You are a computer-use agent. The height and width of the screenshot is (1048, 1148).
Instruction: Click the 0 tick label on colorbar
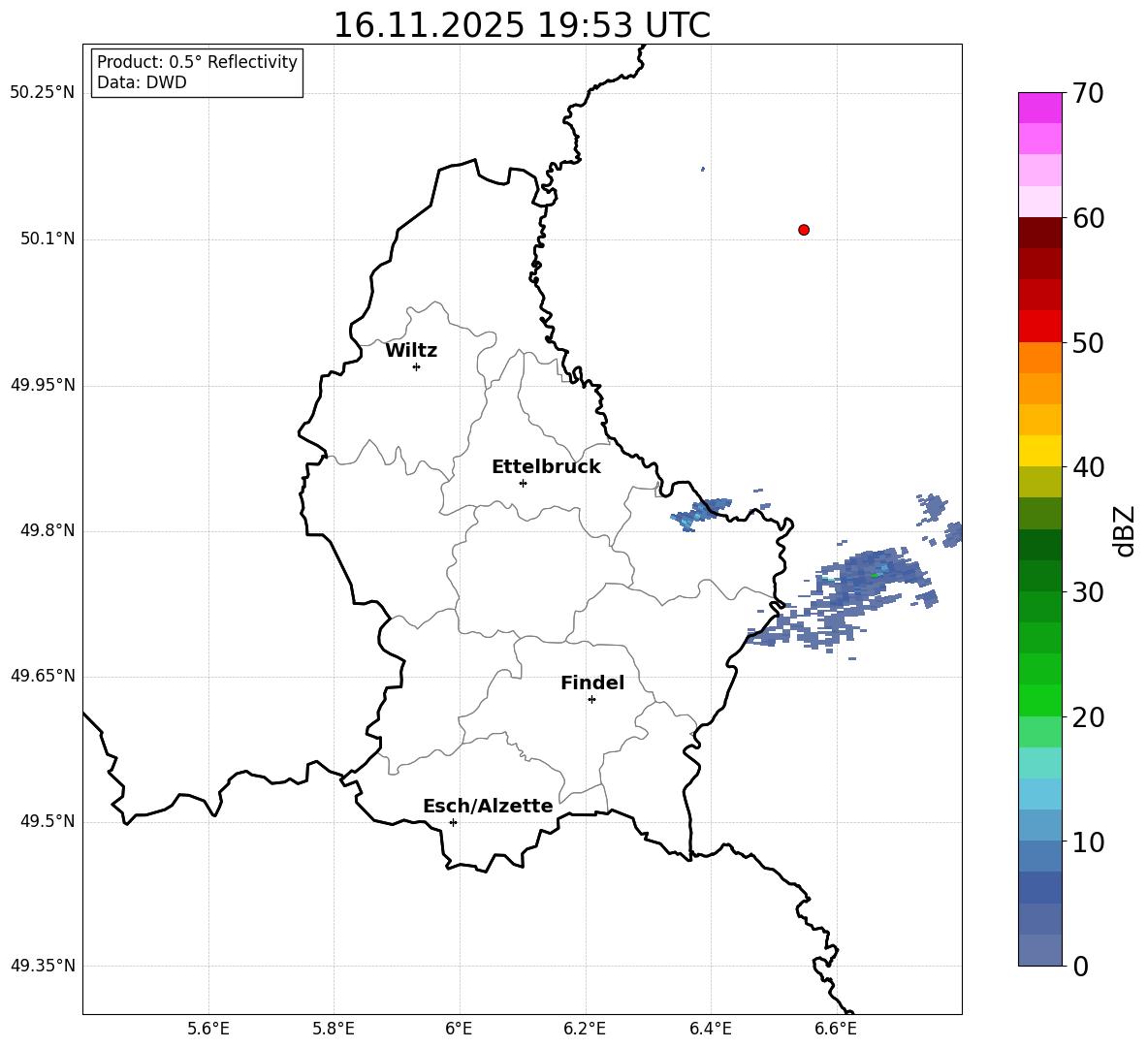(1080, 966)
